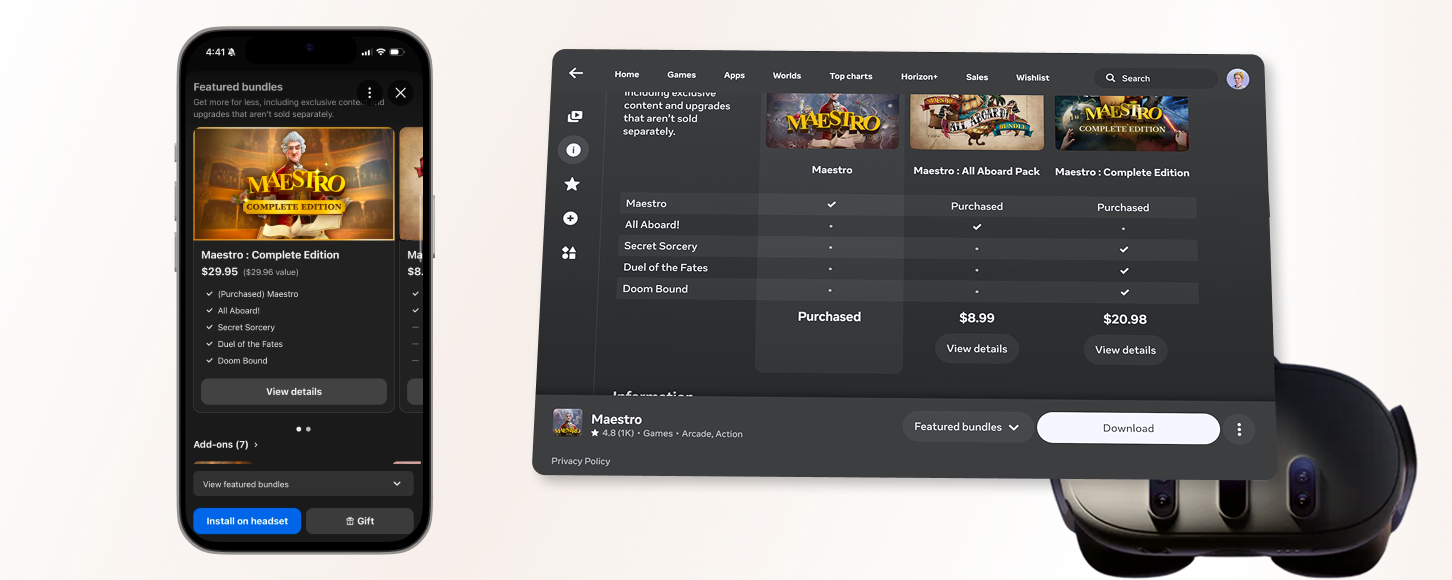The height and width of the screenshot is (580, 1452).
Task: Open the Sales tab
Action: tap(977, 77)
